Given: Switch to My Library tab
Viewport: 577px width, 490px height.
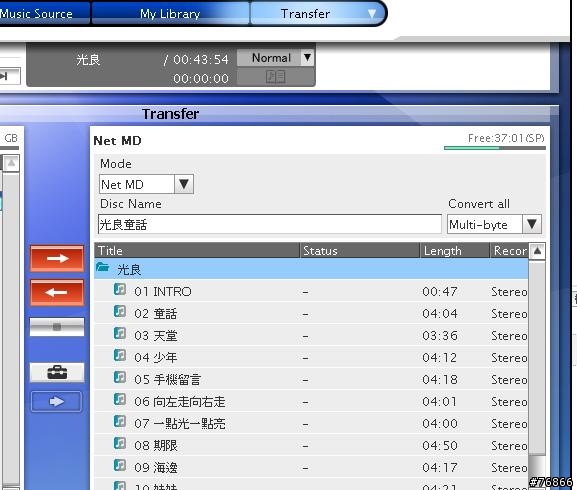Looking at the screenshot, I should pyautogui.click(x=170, y=14).
